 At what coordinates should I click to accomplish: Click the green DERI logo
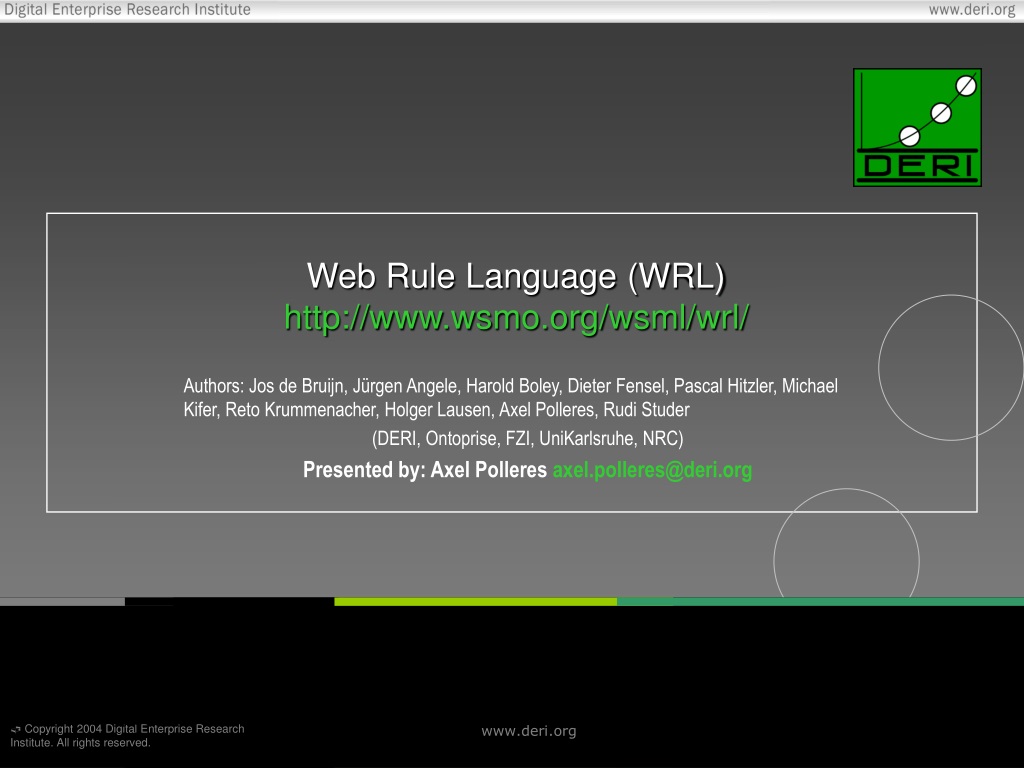(917, 127)
